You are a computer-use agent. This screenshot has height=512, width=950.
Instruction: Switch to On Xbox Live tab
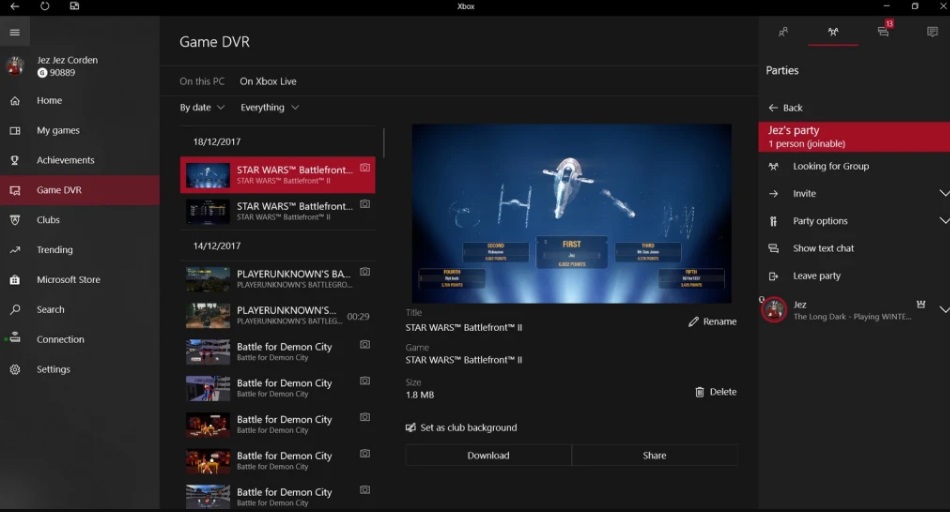(x=268, y=81)
